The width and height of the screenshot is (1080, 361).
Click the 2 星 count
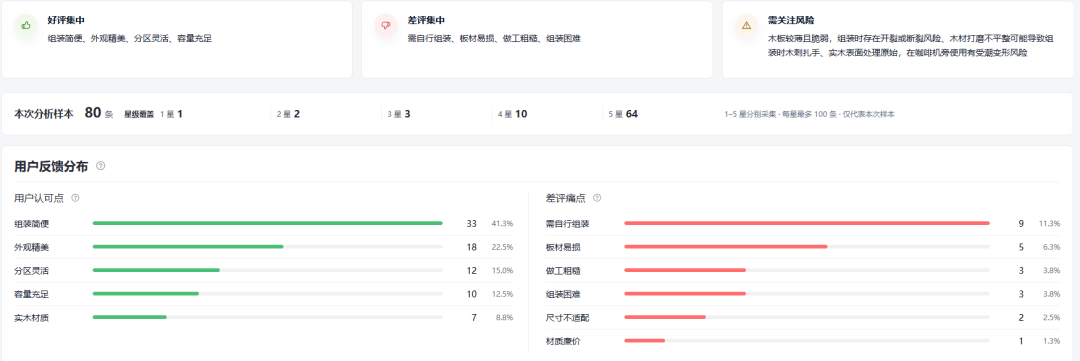click(288, 114)
